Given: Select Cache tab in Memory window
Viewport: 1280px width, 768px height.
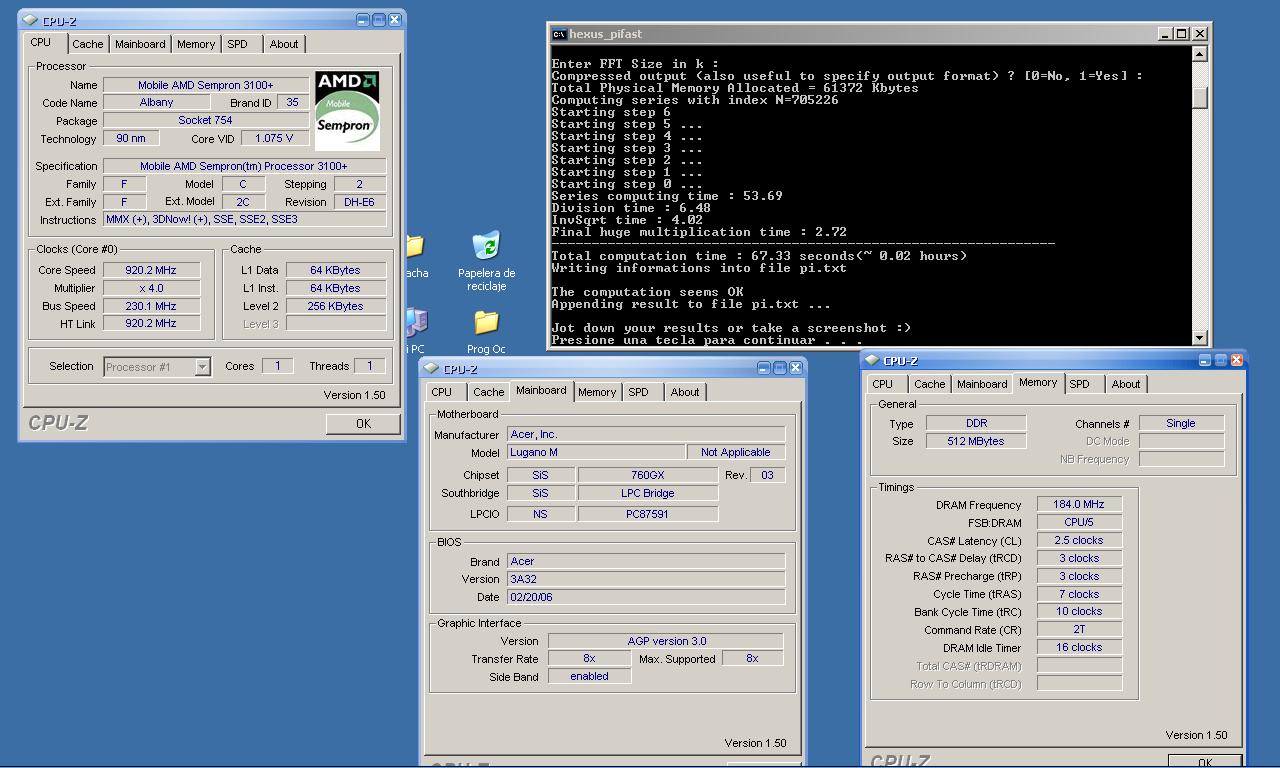Looking at the screenshot, I should point(929,384).
